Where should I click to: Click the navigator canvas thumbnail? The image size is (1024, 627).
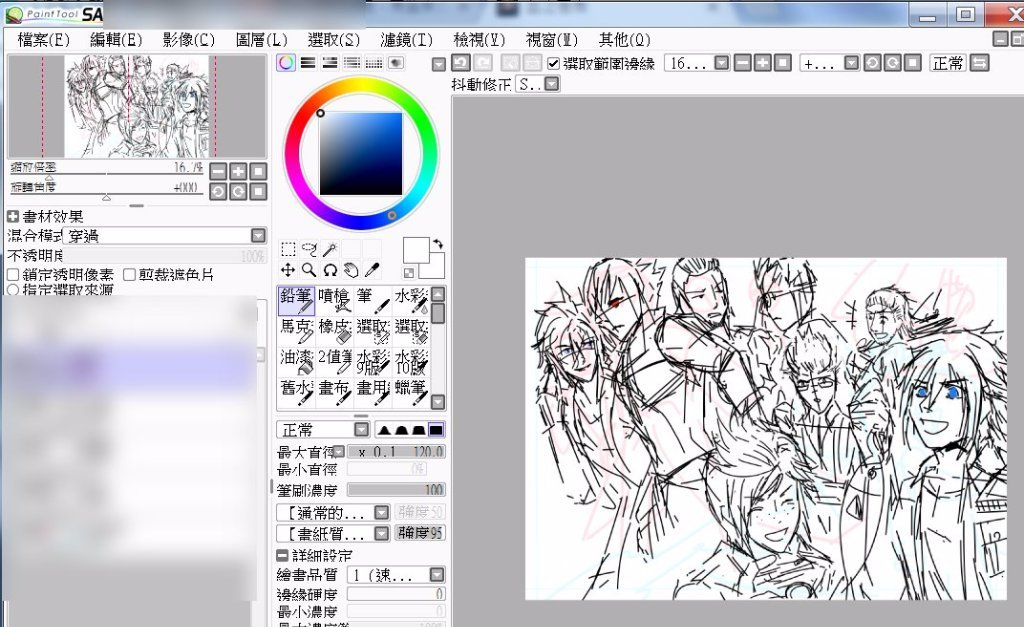pyautogui.click(x=136, y=106)
